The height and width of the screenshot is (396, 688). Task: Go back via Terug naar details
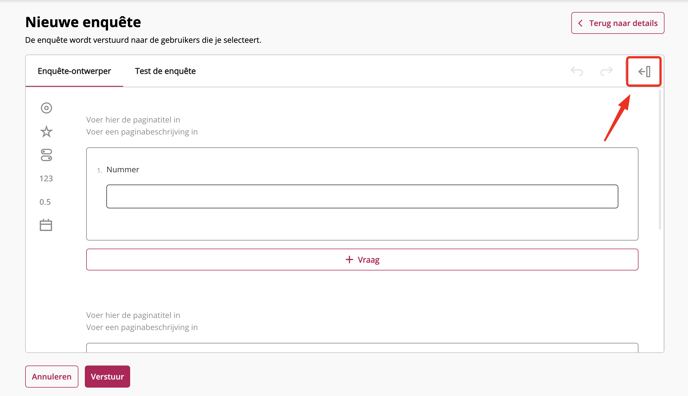618,23
